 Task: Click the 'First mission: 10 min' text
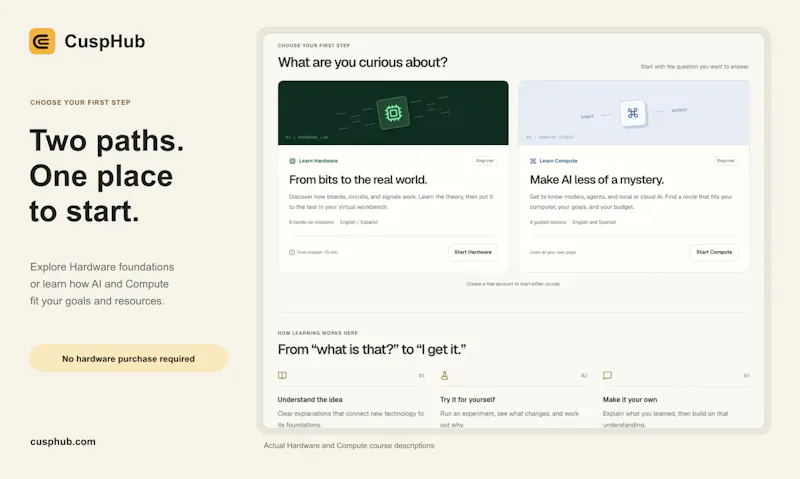(x=317, y=252)
